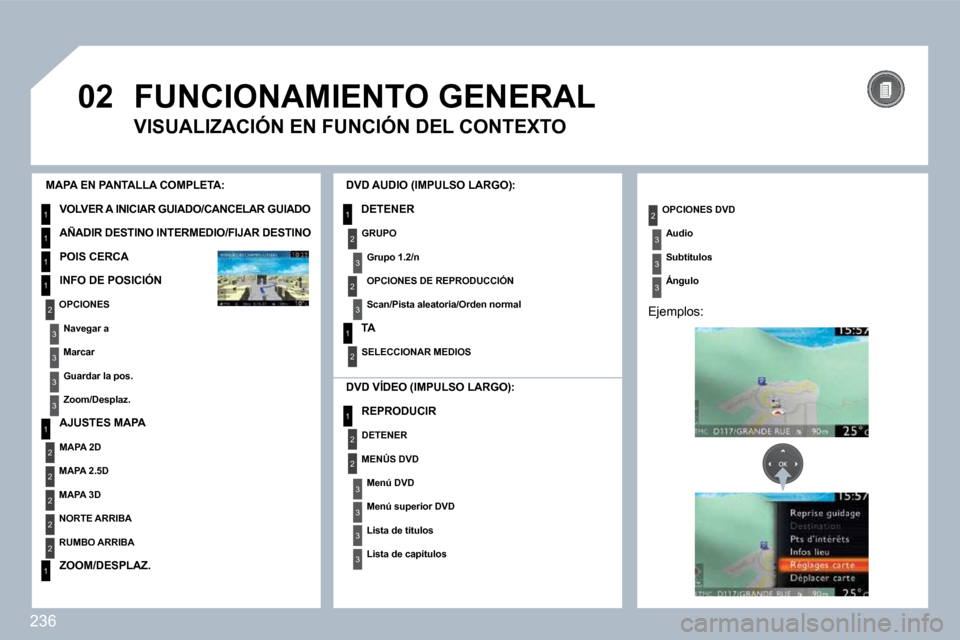Click 'Lista de títulos' entry
This screenshot has height=640, width=960.
(400, 530)
